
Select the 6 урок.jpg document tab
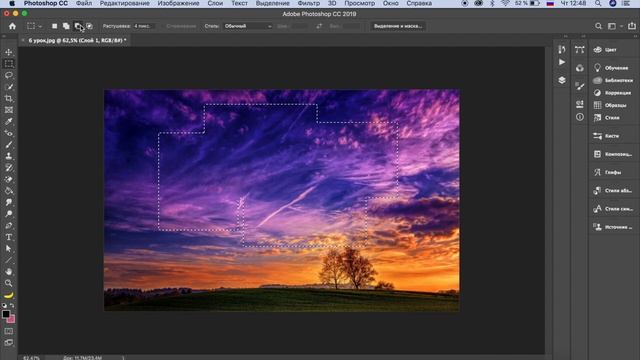point(77,40)
